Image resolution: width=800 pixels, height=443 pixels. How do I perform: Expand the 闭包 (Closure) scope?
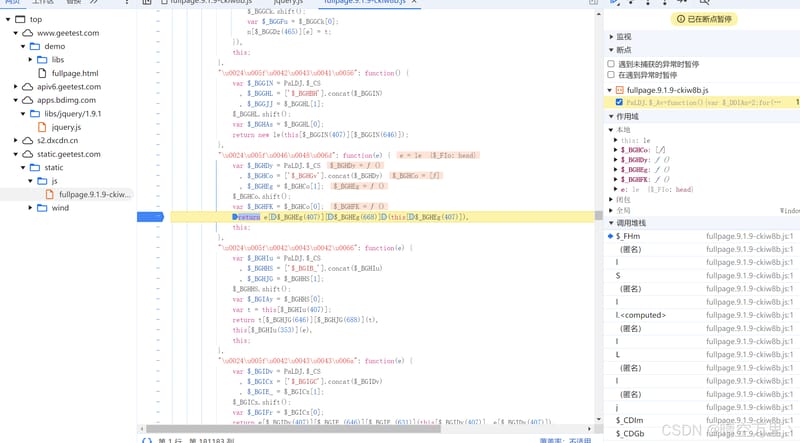(x=611, y=200)
